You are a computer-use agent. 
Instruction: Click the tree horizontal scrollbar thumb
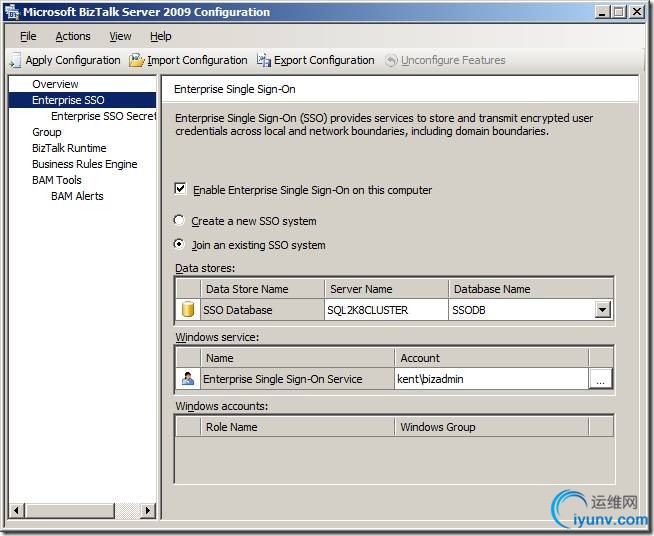[x=69, y=510]
